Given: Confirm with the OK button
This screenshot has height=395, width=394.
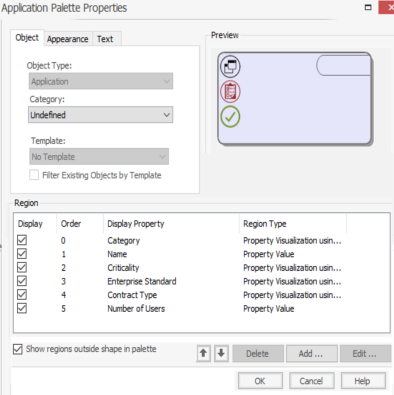Looking at the screenshot, I should point(260,381).
